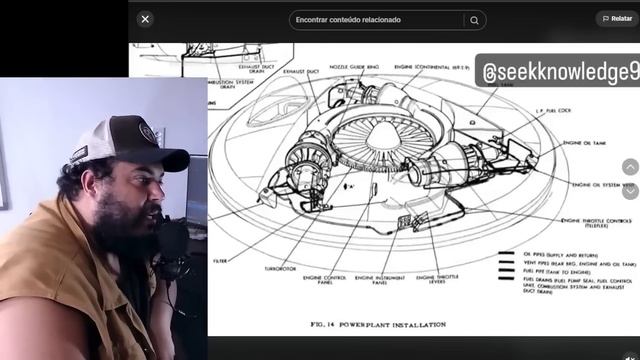Go to next item with down chevron
Screen dimensions: 640x360
630,191
